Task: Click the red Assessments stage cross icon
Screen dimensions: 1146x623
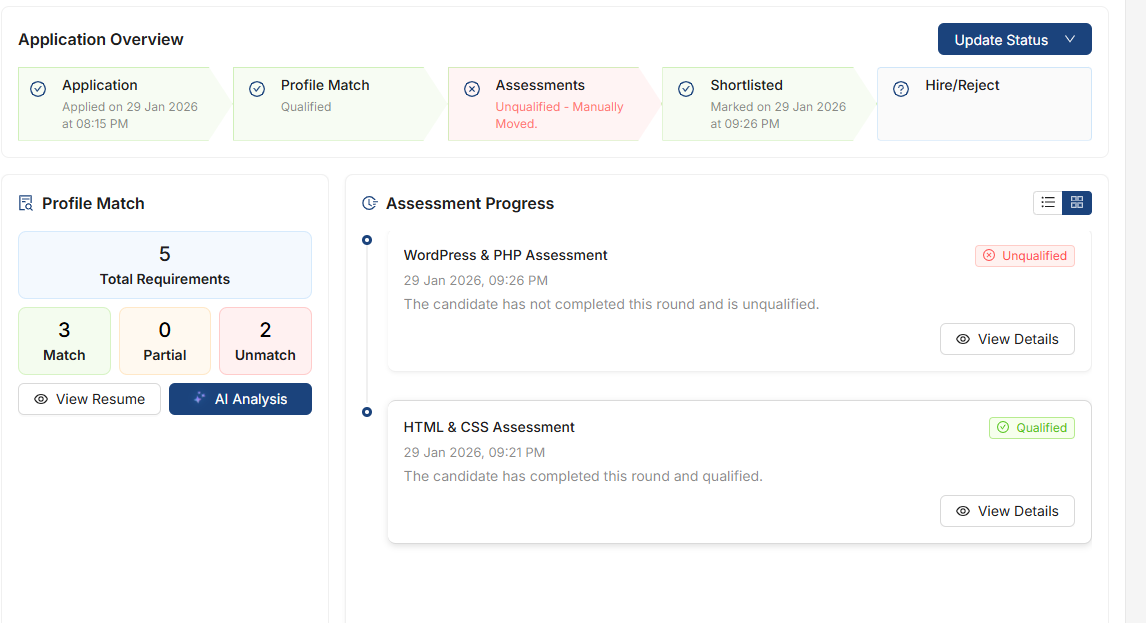Action: (x=471, y=89)
